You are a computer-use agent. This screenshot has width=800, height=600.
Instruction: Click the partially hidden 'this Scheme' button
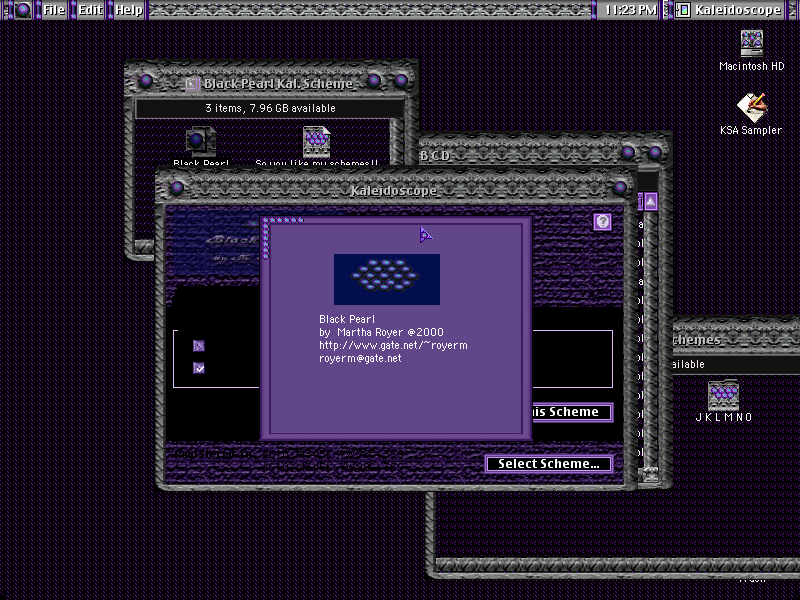572,412
